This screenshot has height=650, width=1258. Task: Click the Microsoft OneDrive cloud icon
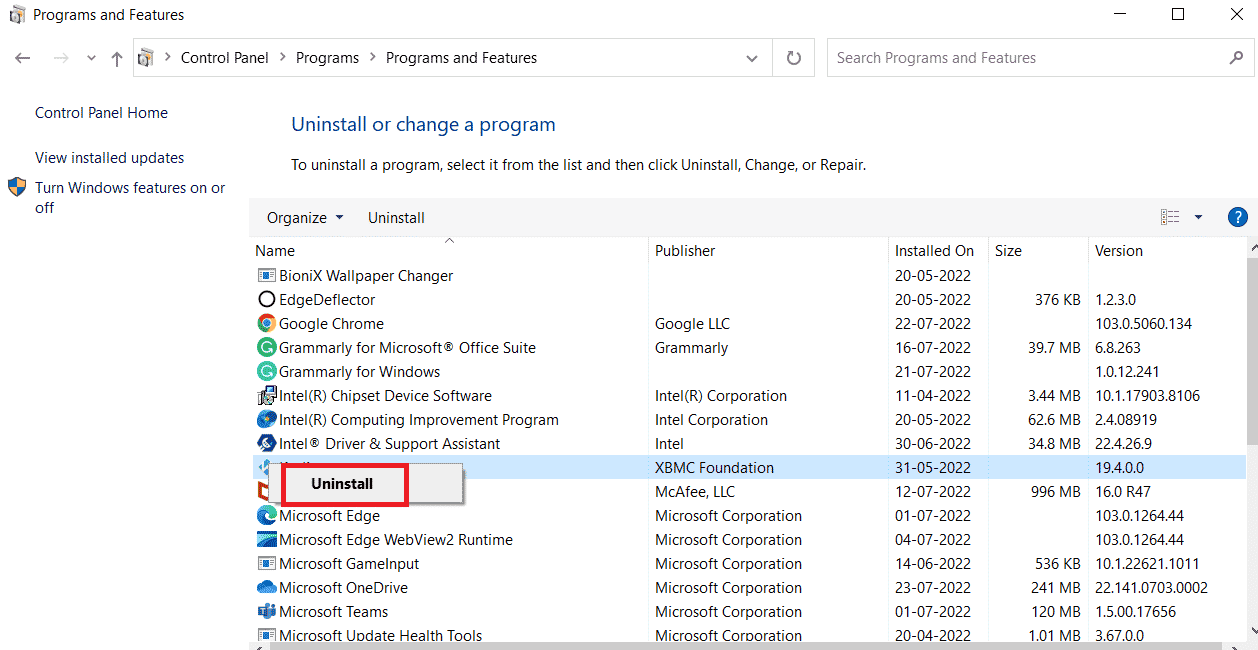pyautogui.click(x=266, y=587)
